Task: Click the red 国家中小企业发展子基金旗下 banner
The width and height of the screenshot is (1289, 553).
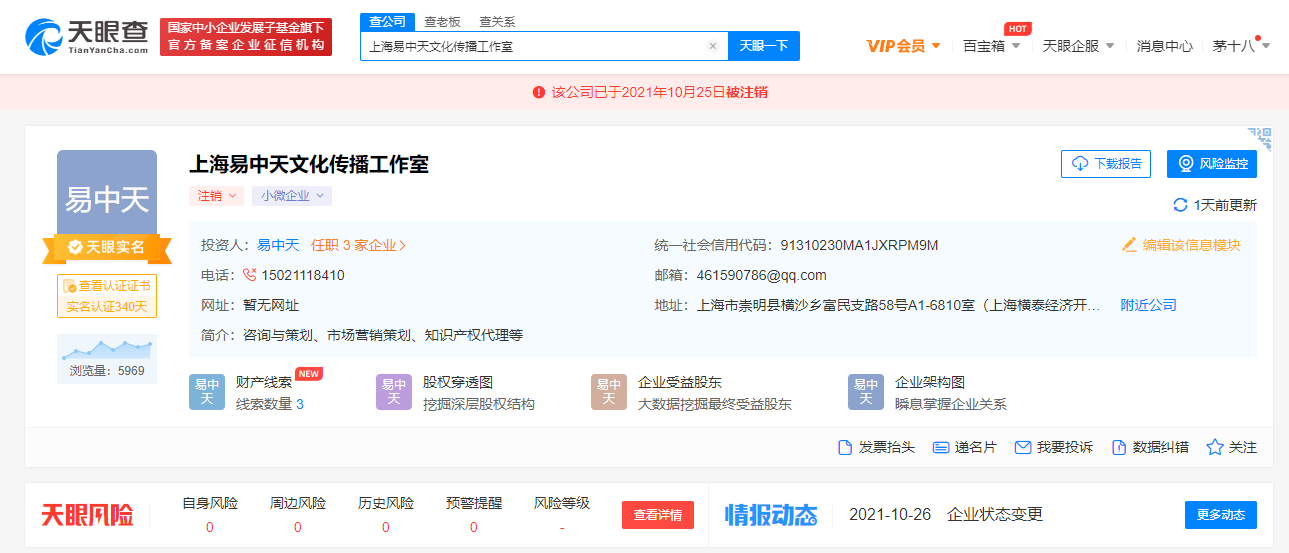Action: [246, 36]
